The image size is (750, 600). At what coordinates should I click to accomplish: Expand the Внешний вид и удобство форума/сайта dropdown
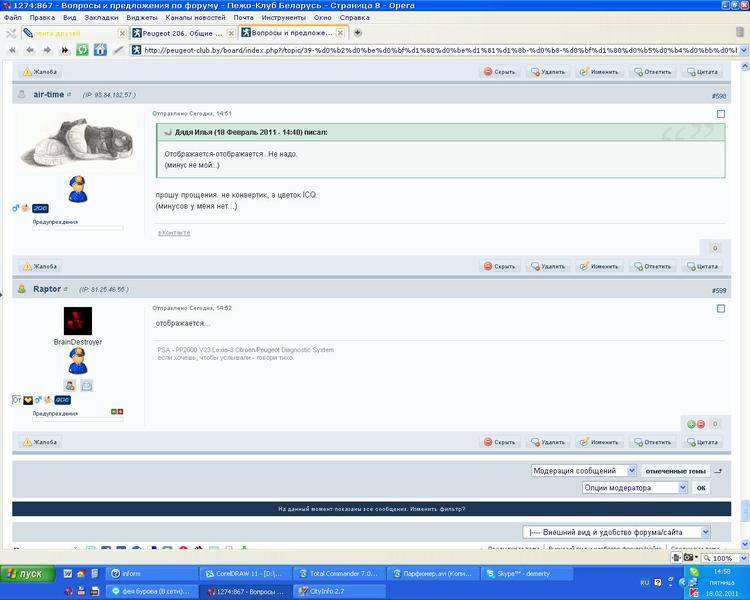617,532
